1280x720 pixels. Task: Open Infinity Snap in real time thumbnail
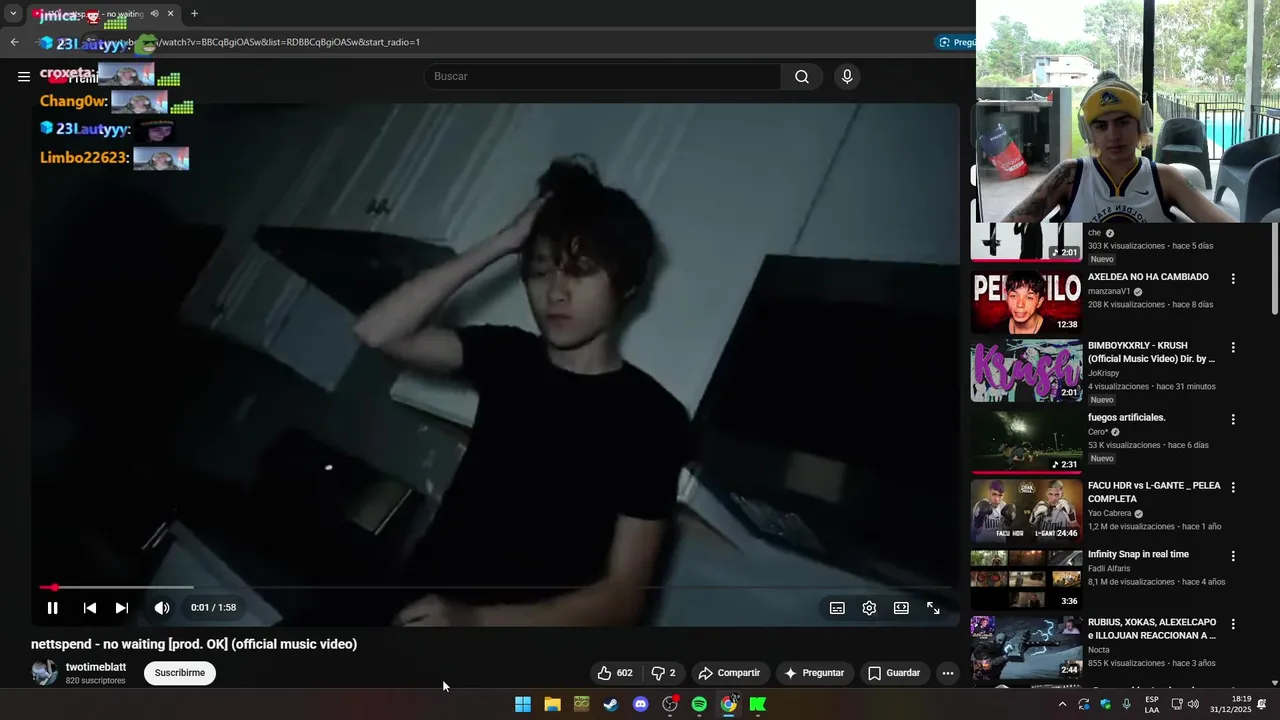click(1027, 578)
